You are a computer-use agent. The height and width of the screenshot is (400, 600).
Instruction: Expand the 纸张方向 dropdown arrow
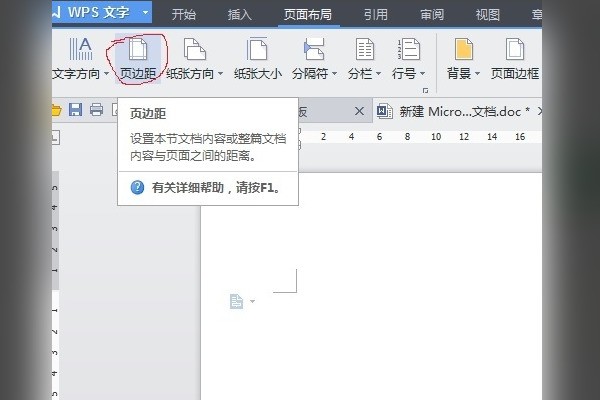(x=220, y=73)
